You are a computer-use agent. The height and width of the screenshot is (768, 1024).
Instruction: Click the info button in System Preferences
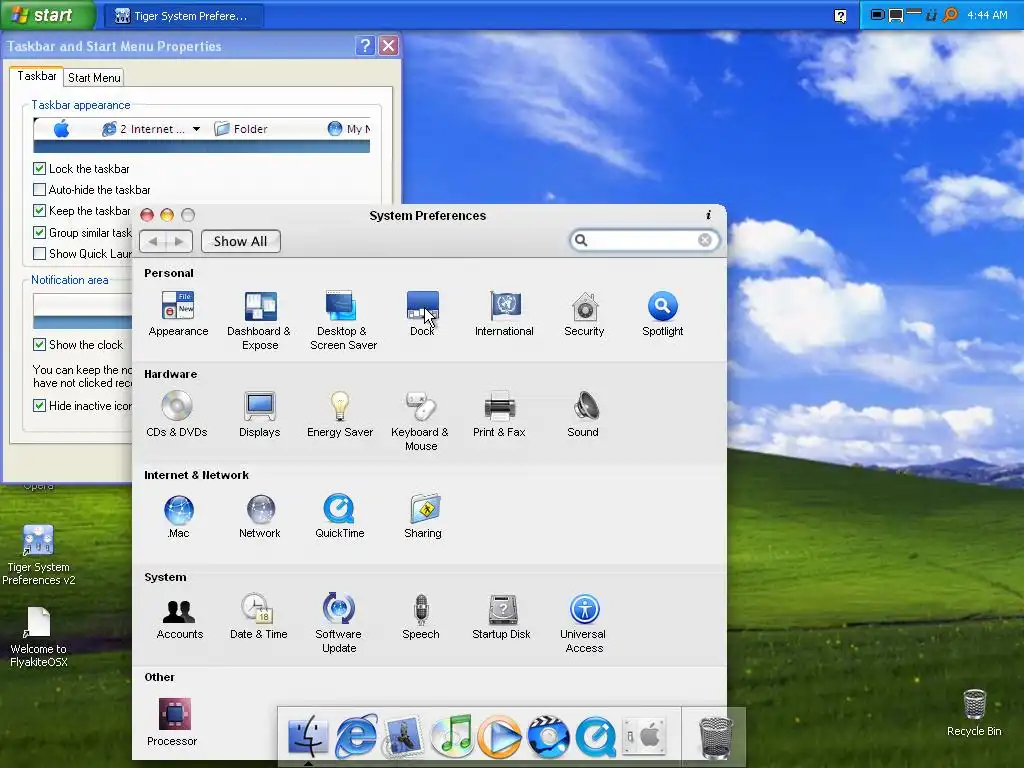pos(709,215)
